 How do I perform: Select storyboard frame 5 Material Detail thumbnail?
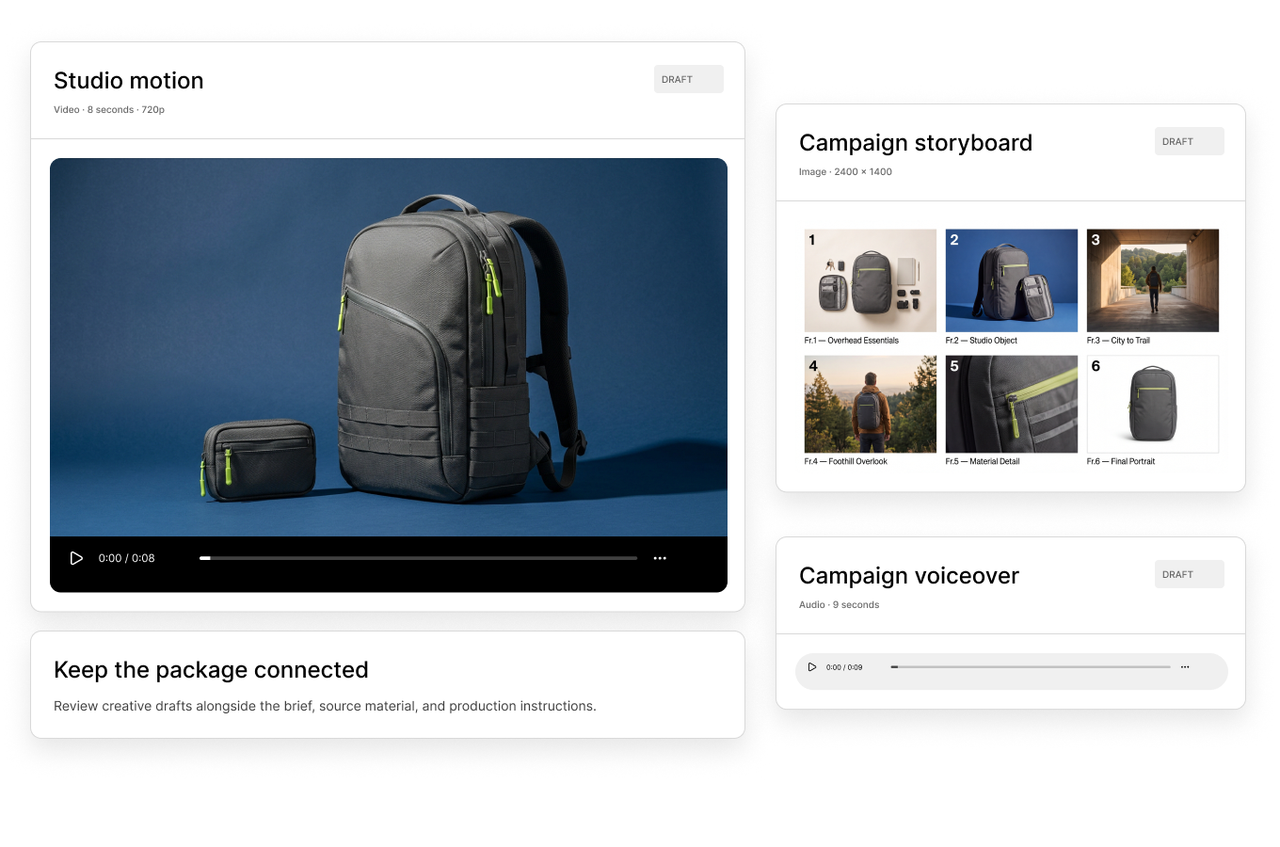click(x=1012, y=404)
